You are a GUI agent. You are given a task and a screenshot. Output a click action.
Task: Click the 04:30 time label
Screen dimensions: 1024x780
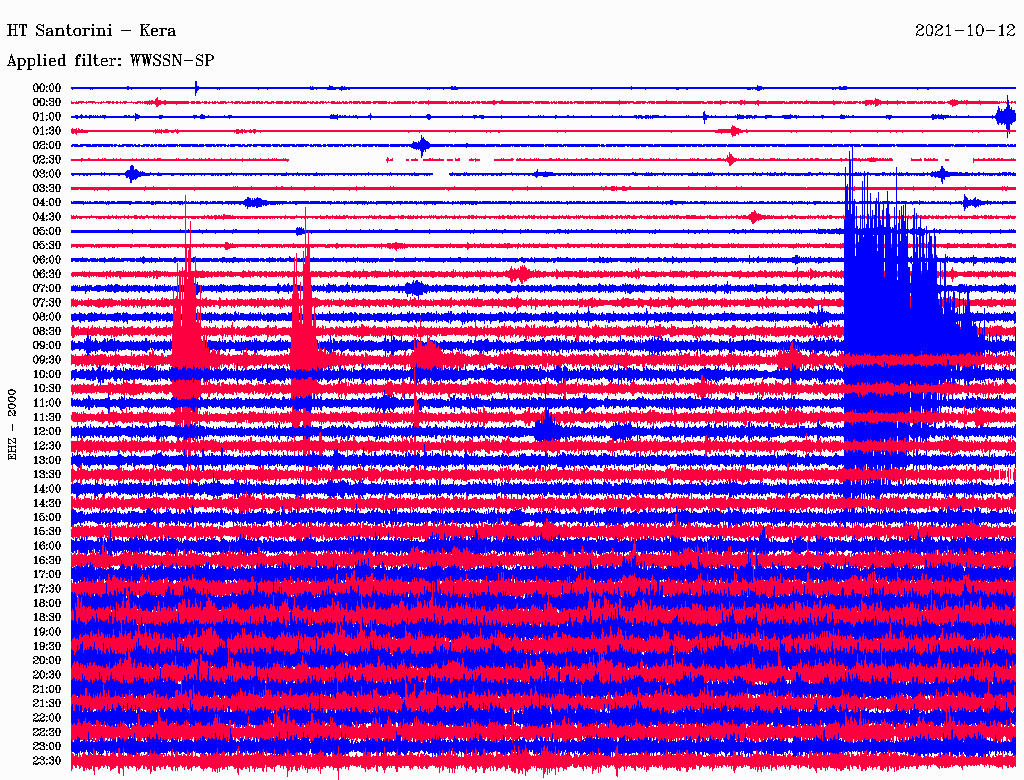click(47, 217)
